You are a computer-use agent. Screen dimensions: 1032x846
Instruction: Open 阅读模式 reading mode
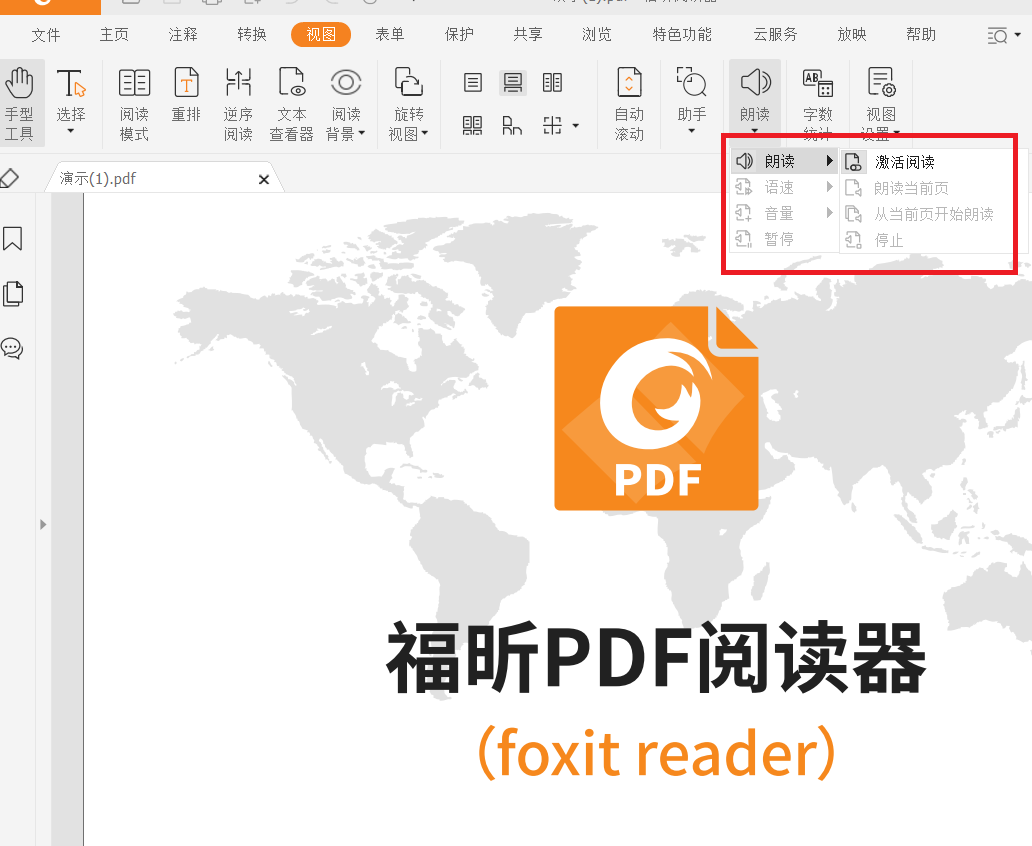coord(134,100)
